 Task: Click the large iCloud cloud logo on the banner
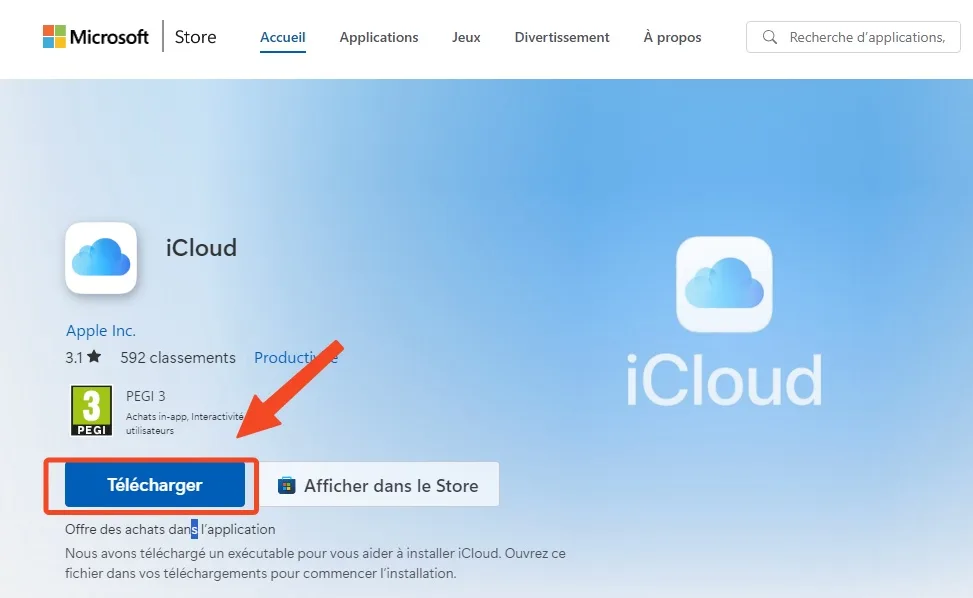click(x=724, y=285)
